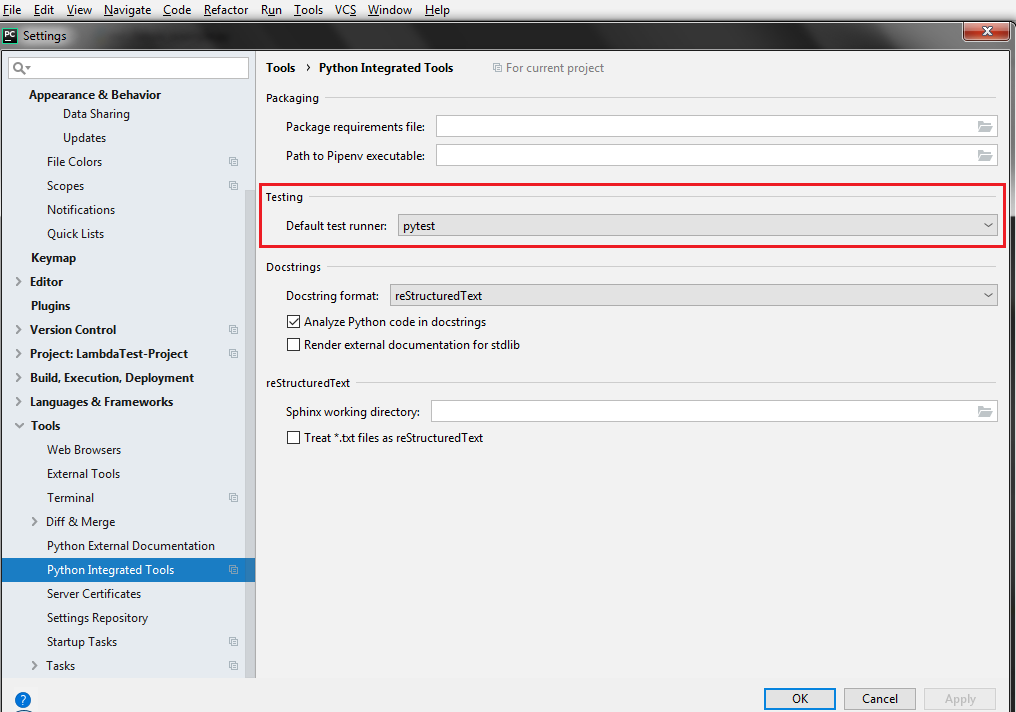Select Plugins settings item

pyautogui.click(x=50, y=306)
